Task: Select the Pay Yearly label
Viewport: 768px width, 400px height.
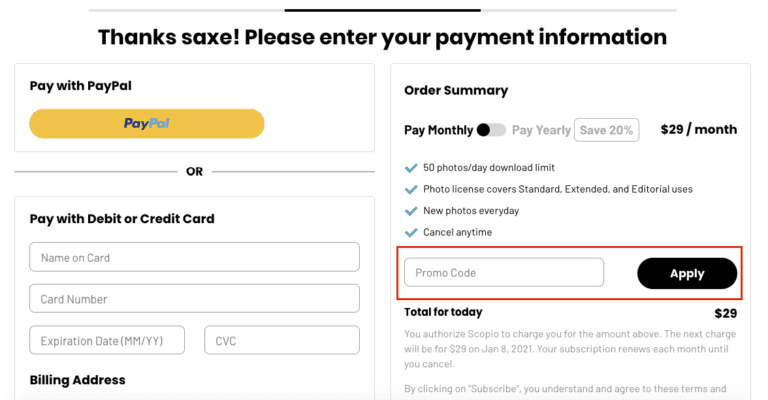Action: 541,130
